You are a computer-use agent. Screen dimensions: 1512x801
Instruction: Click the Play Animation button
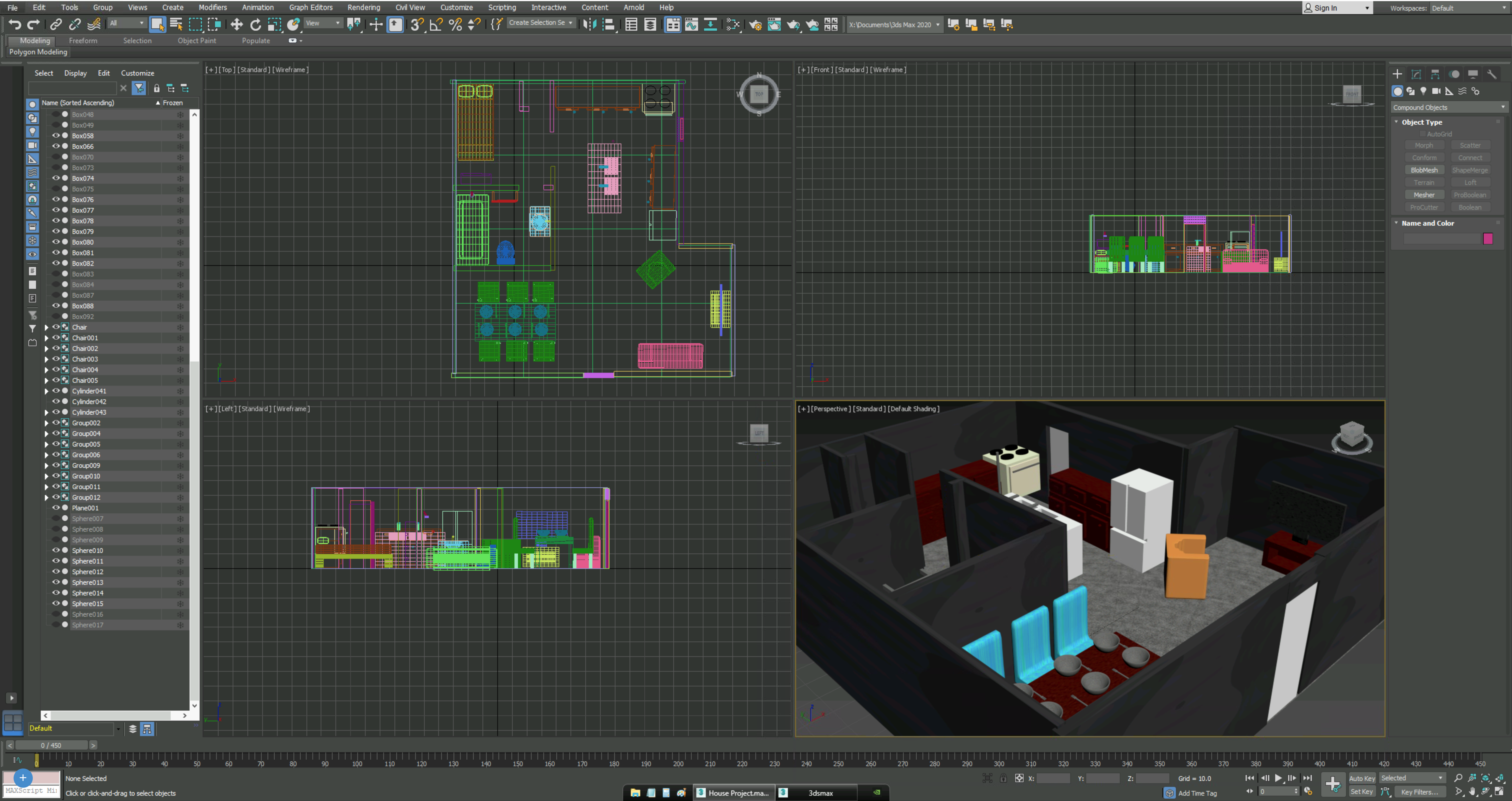tap(1278, 778)
